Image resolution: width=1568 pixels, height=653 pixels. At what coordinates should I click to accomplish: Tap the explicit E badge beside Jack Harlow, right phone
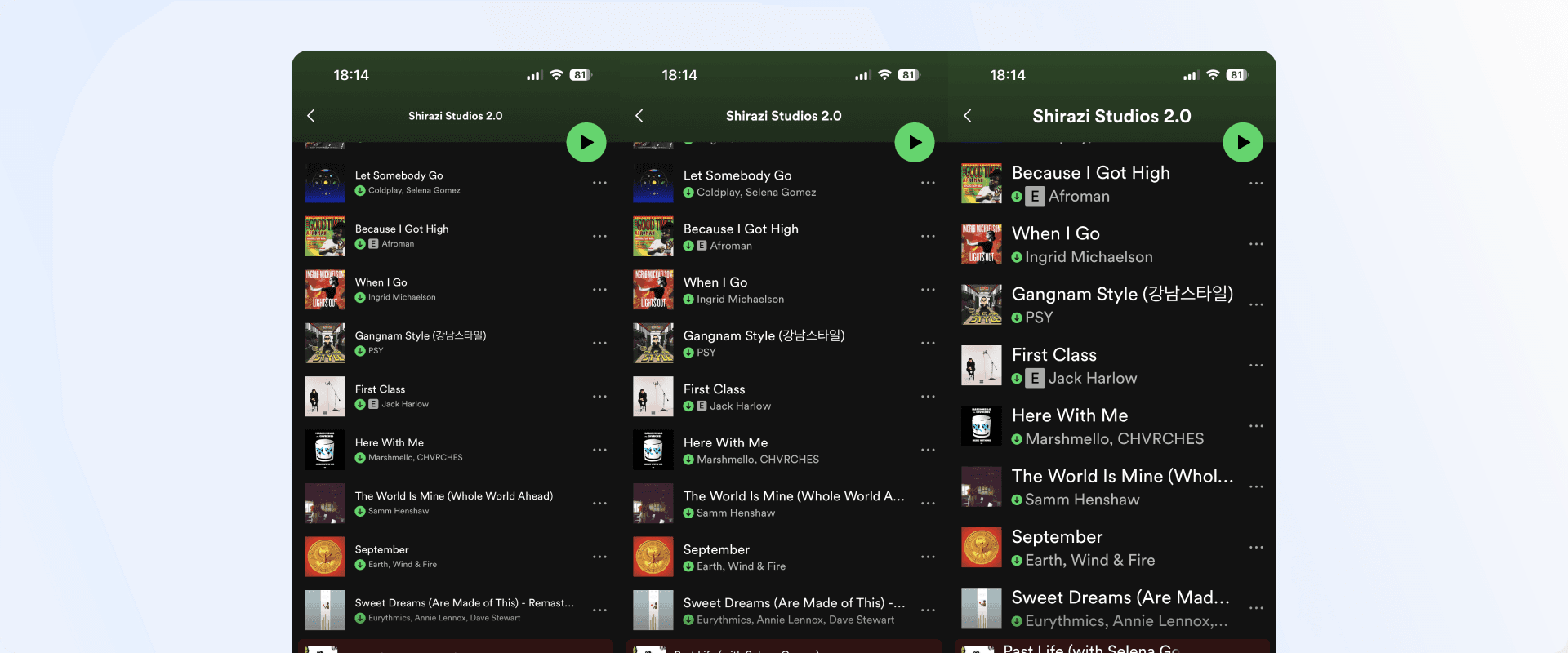pyautogui.click(x=1035, y=378)
